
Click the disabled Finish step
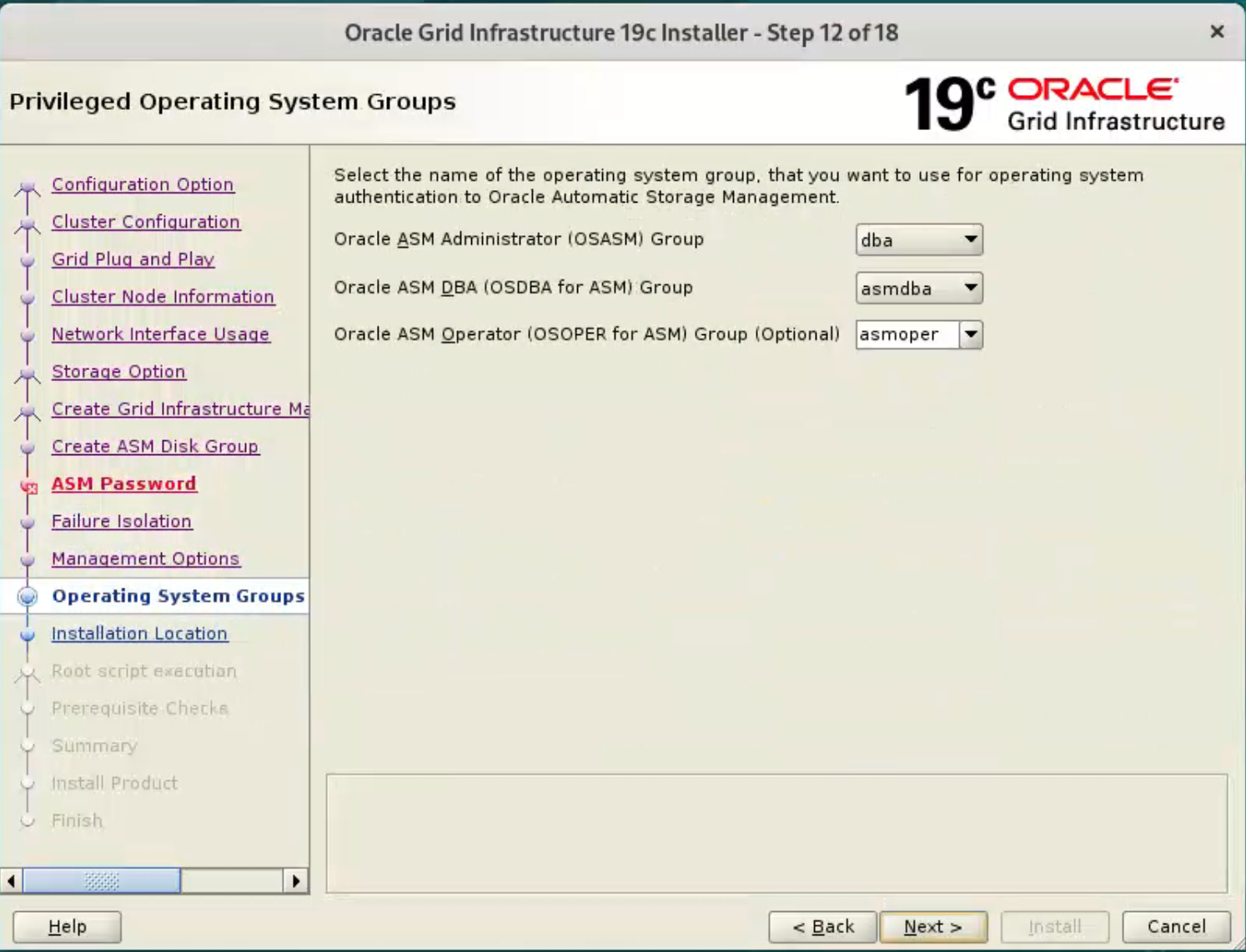tap(77, 821)
